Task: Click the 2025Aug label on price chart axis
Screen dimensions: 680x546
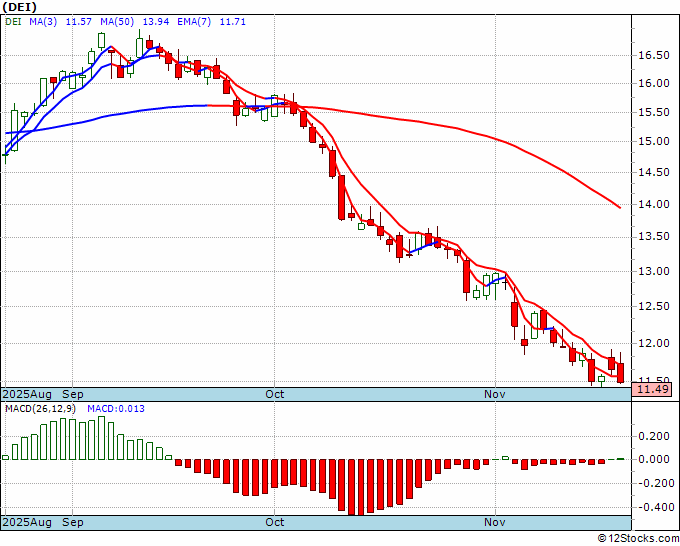Action: [27, 394]
